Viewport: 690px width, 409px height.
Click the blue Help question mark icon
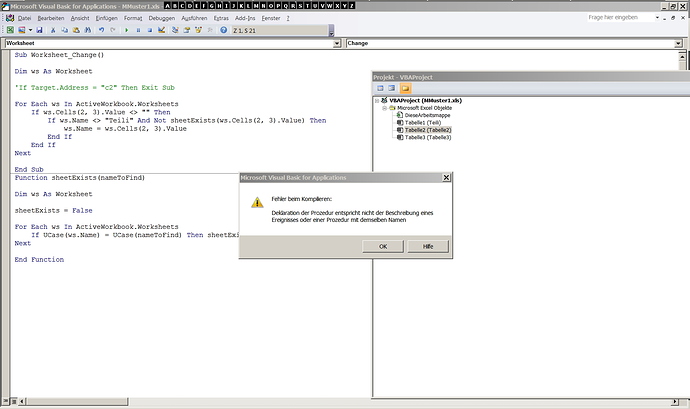224,30
